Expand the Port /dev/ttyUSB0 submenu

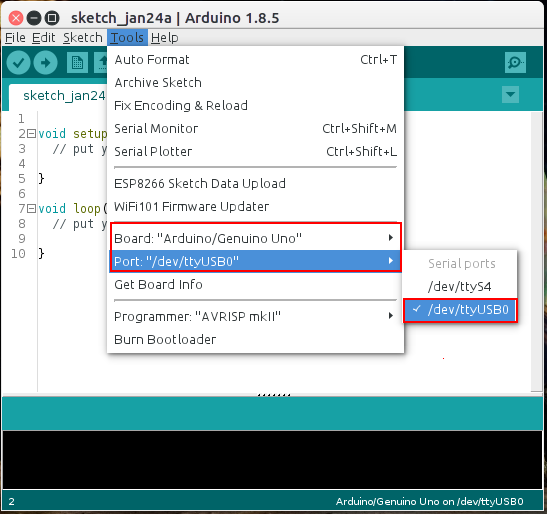click(255, 261)
